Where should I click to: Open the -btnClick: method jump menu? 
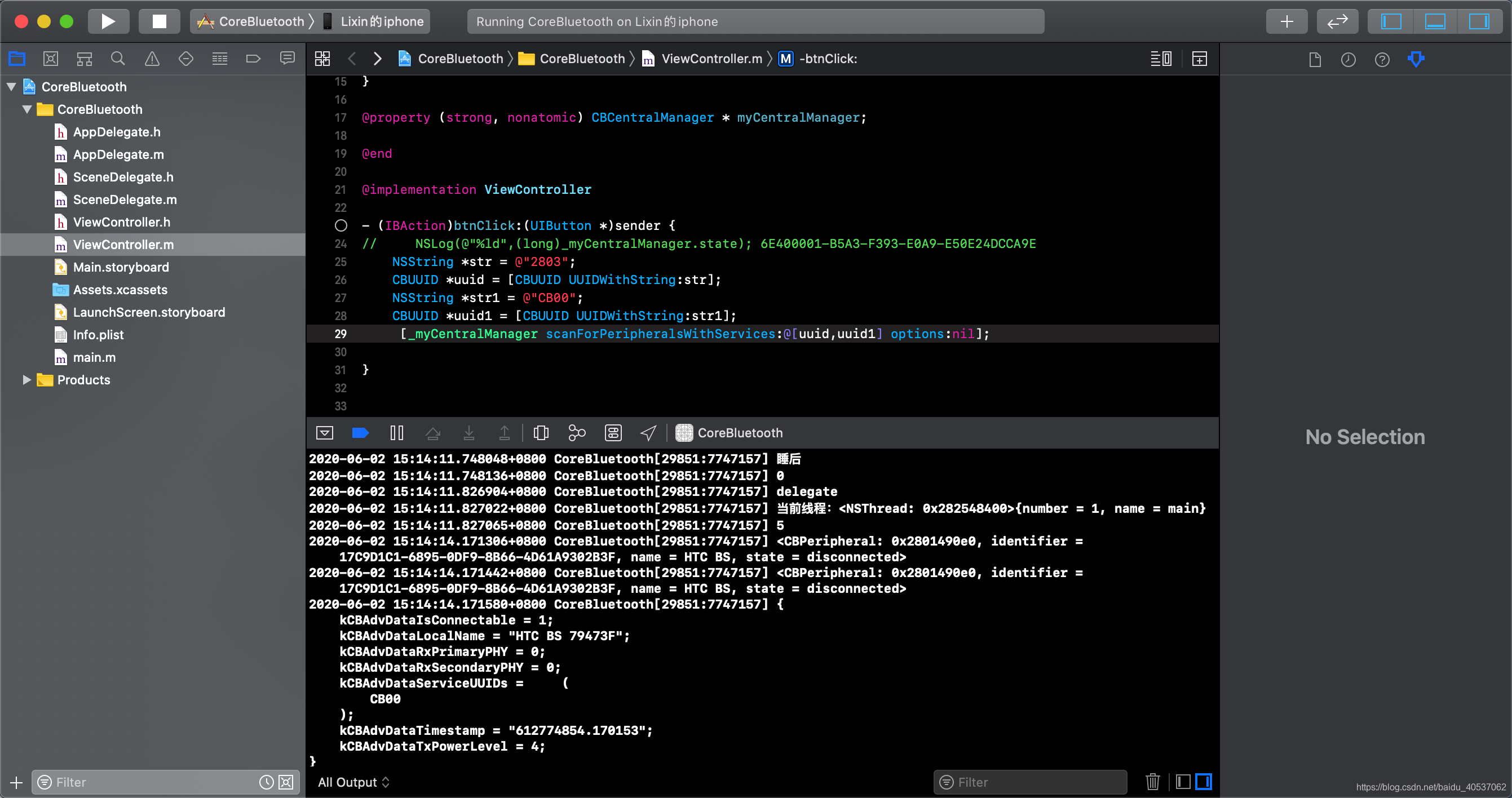[817, 59]
